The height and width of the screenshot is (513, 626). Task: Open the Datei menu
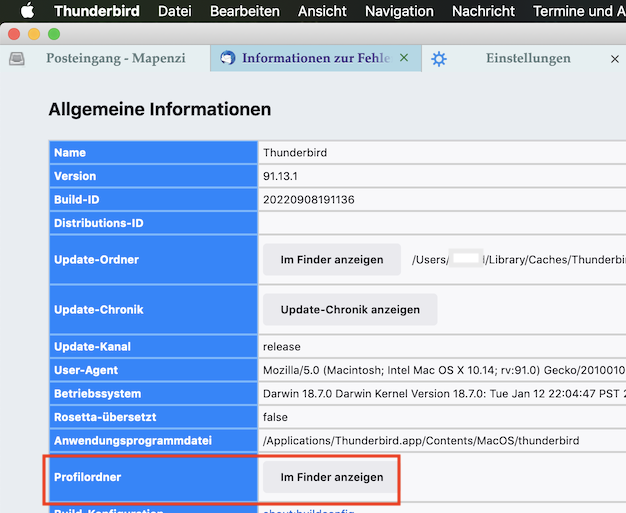(x=174, y=11)
